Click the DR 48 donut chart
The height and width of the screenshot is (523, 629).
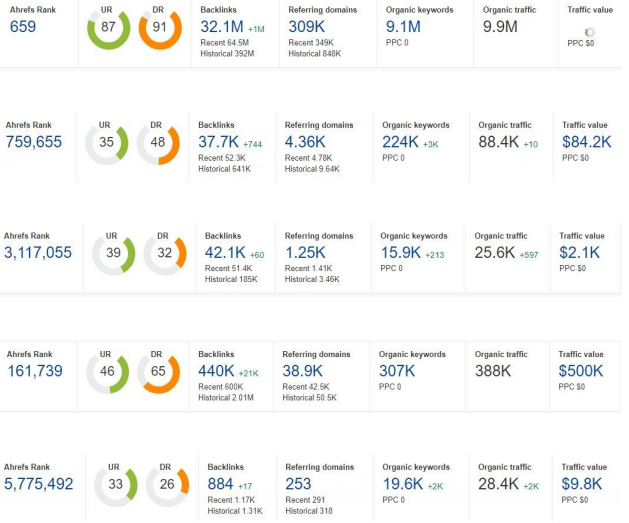click(x=158, y=143)
